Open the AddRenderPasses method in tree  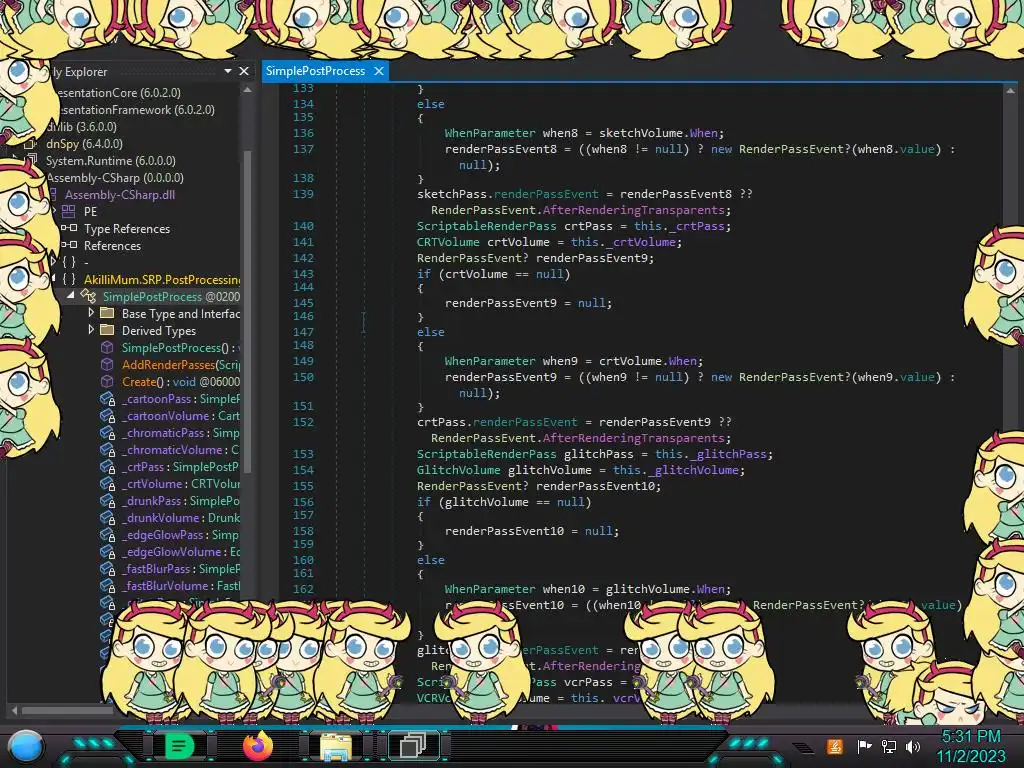tap(181, 364)
